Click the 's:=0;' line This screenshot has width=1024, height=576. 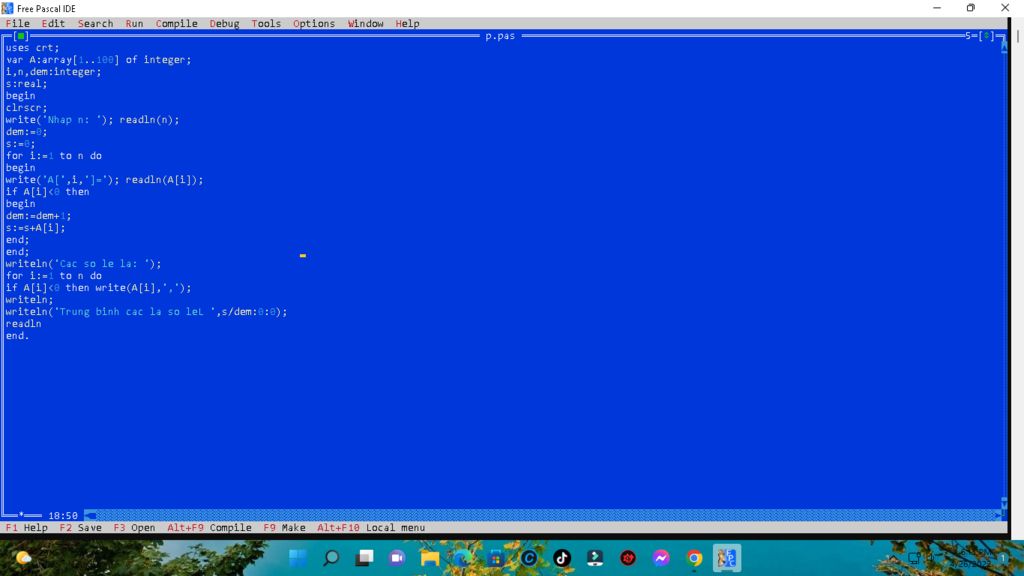coord(20,144)
